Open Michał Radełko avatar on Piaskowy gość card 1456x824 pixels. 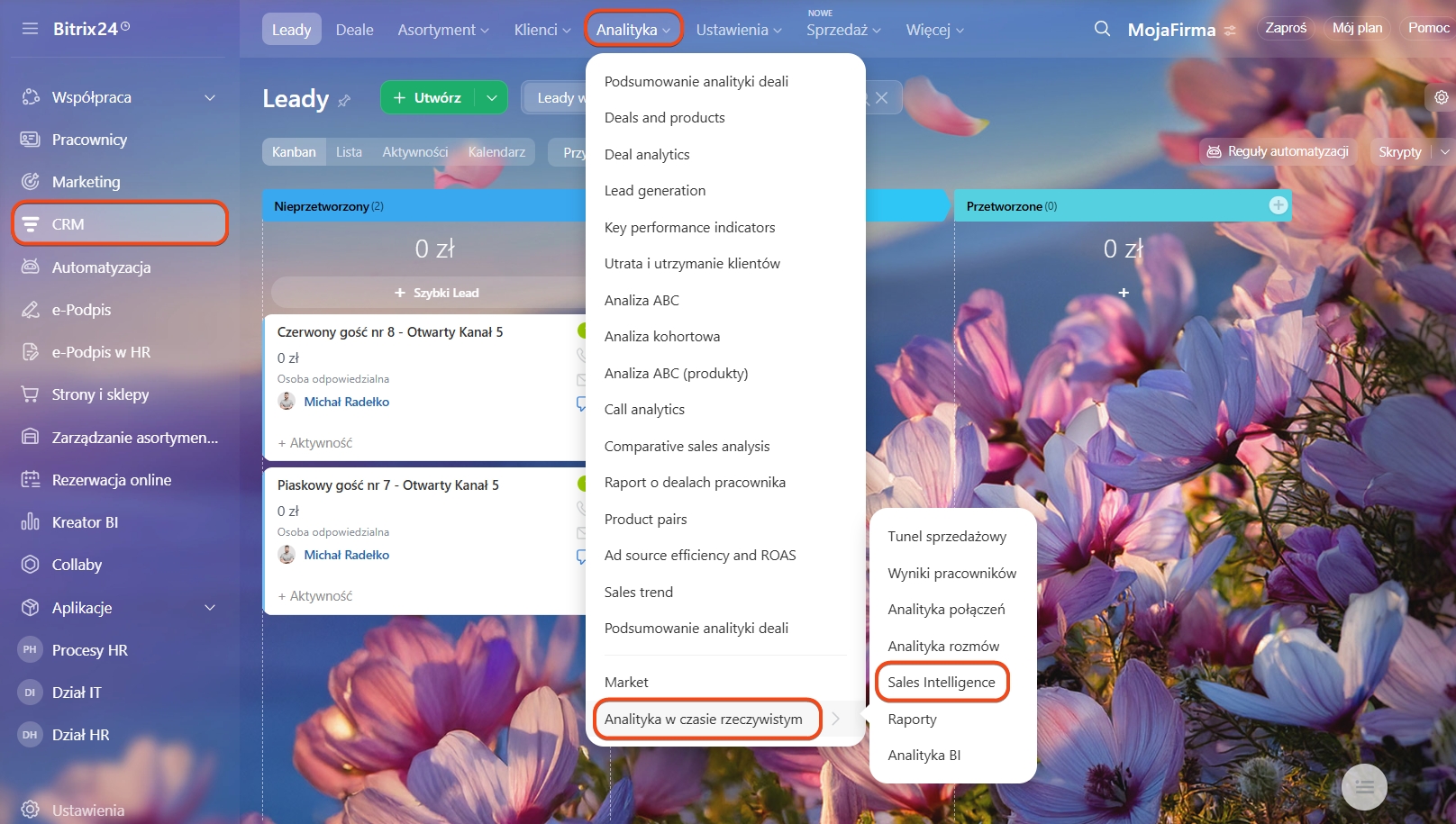click(x=287, y=555)
